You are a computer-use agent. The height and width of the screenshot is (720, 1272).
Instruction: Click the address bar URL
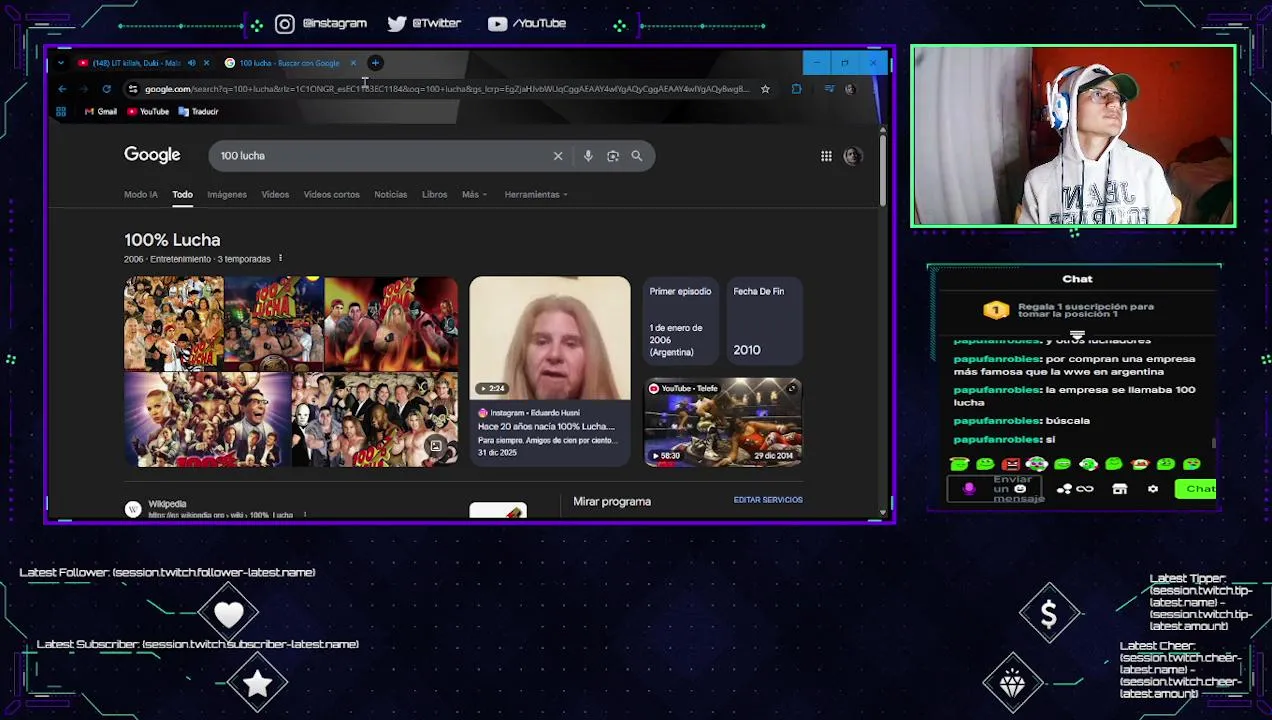pos(446,89)
